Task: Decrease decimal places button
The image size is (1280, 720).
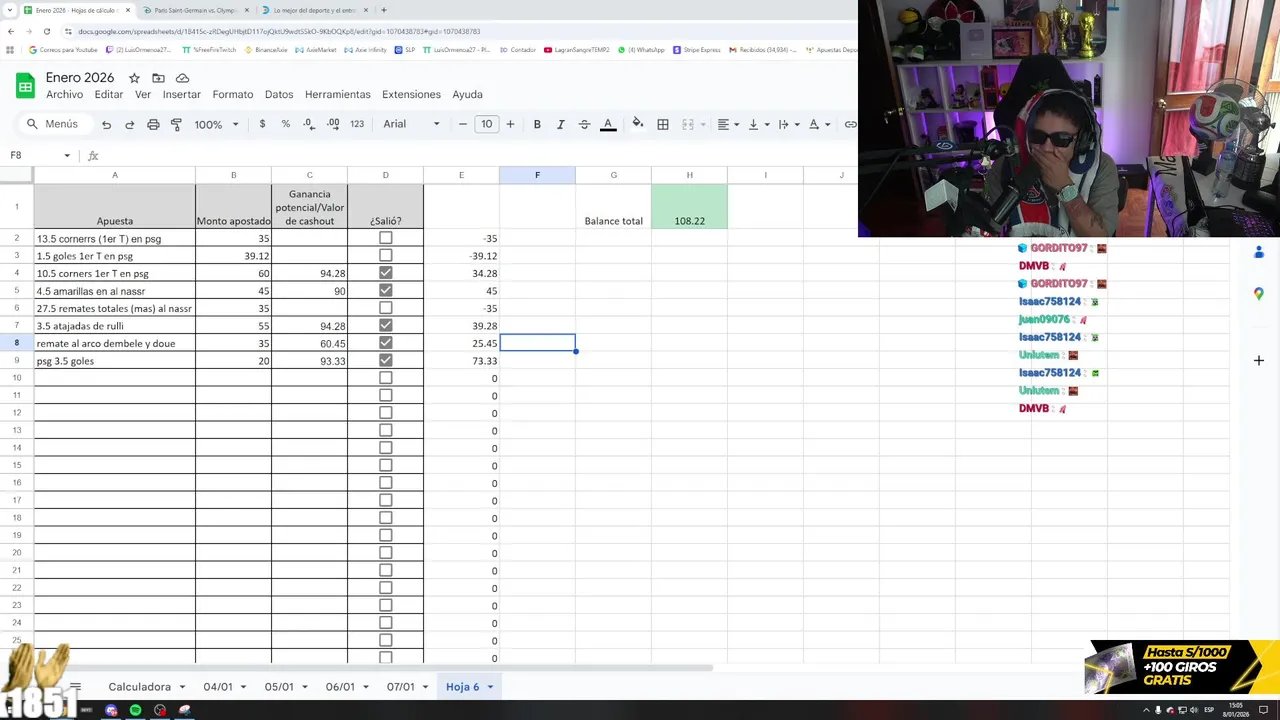Action: (308, 124)
